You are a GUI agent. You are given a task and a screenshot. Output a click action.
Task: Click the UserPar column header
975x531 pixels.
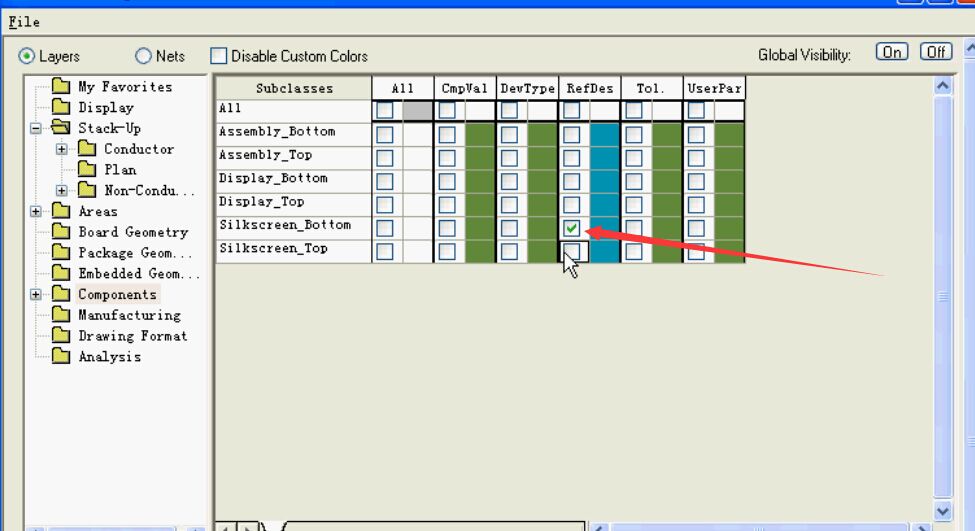pyautogui.click(x=714, y=88)
